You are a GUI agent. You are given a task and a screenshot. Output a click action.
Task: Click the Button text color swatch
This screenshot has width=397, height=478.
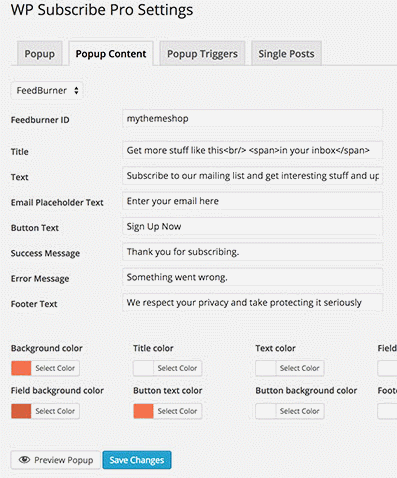tap(144, 411)
